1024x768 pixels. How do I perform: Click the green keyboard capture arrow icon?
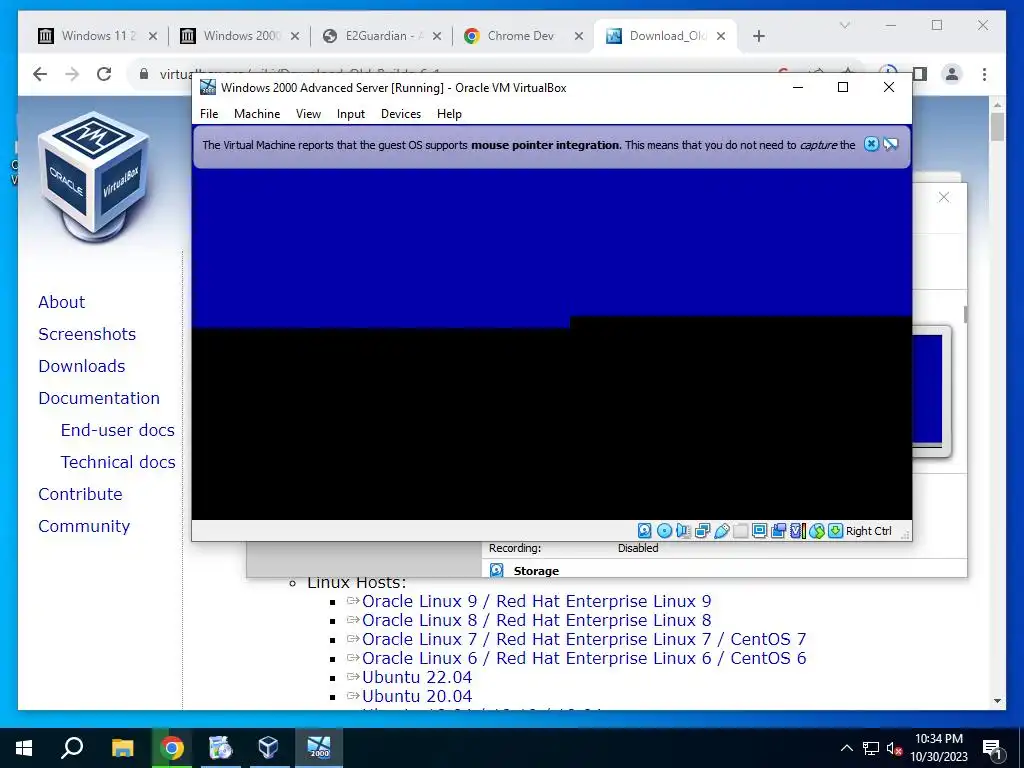point(835,531)
